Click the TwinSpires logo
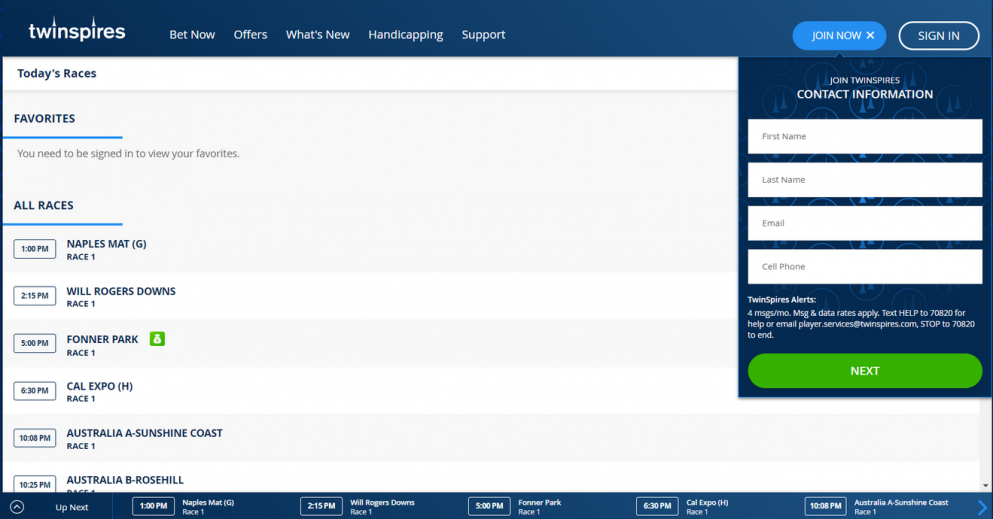993x519 pixels. 77,29
